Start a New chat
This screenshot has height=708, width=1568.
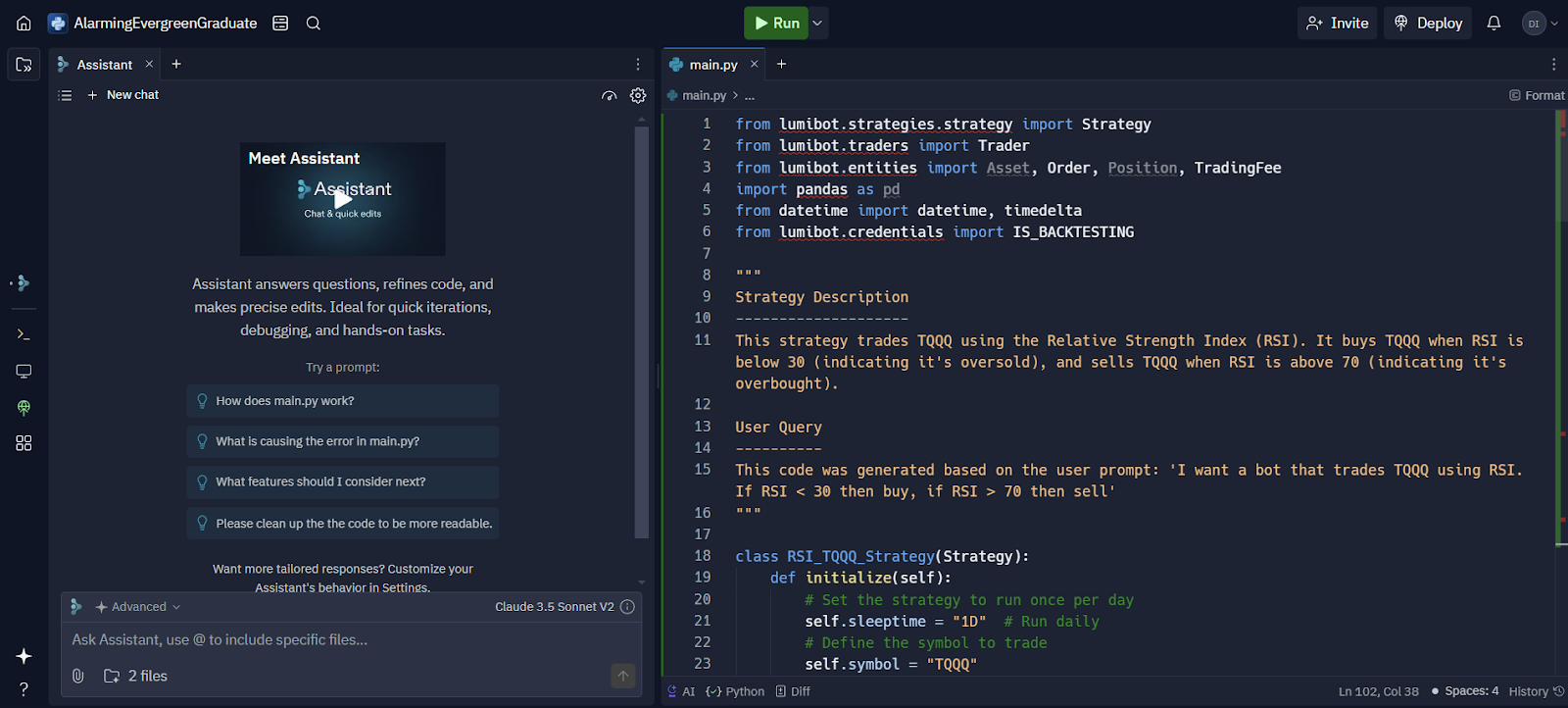point(122,95)
